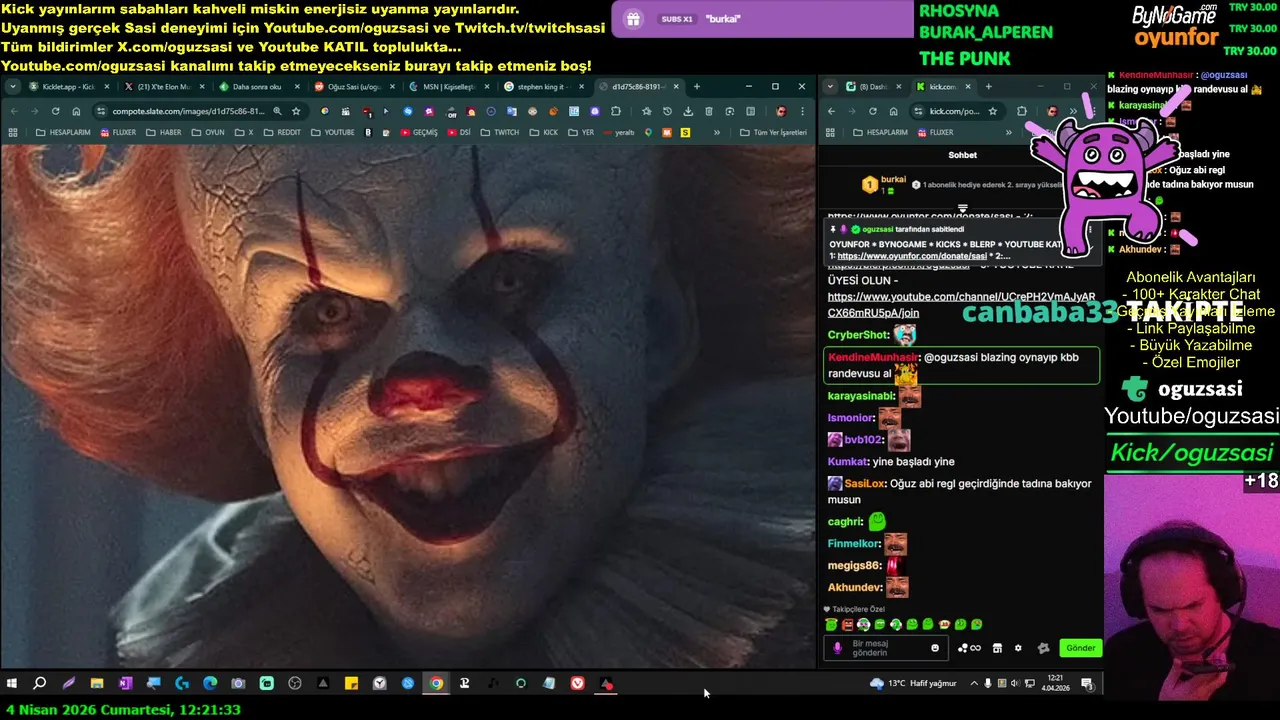Viewport: 1280px width, 720px height.
Task: Click the SasiLox username in chat
Action: pos(865,483)
